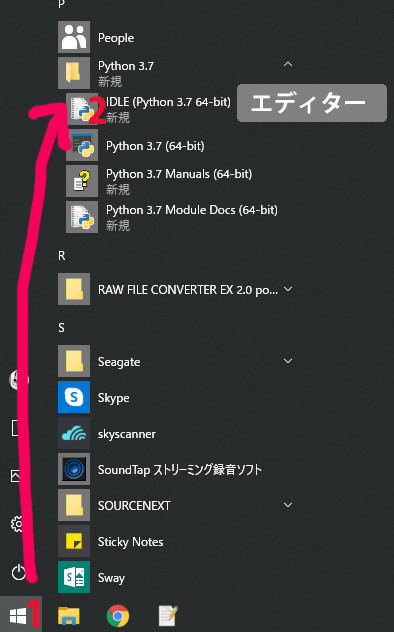The height and width of the screenshot is (632, 394).
Task: Click the "Seagate" label
Action: (119, 362)
